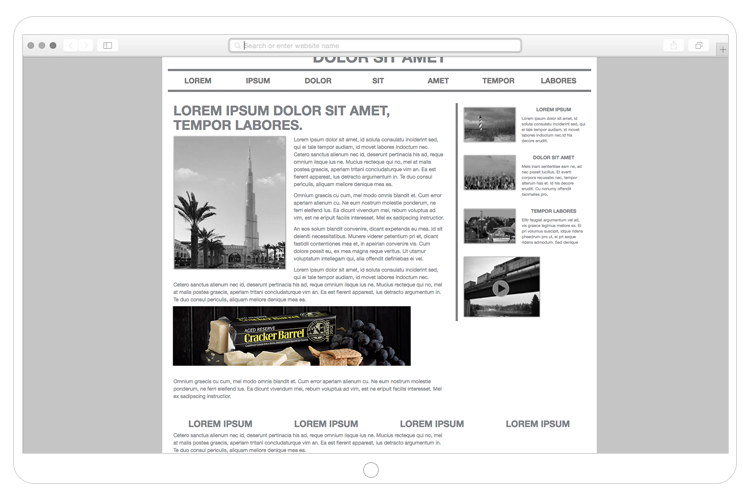Click the Cracker Barrel cheese banner ad

point(291,336)
